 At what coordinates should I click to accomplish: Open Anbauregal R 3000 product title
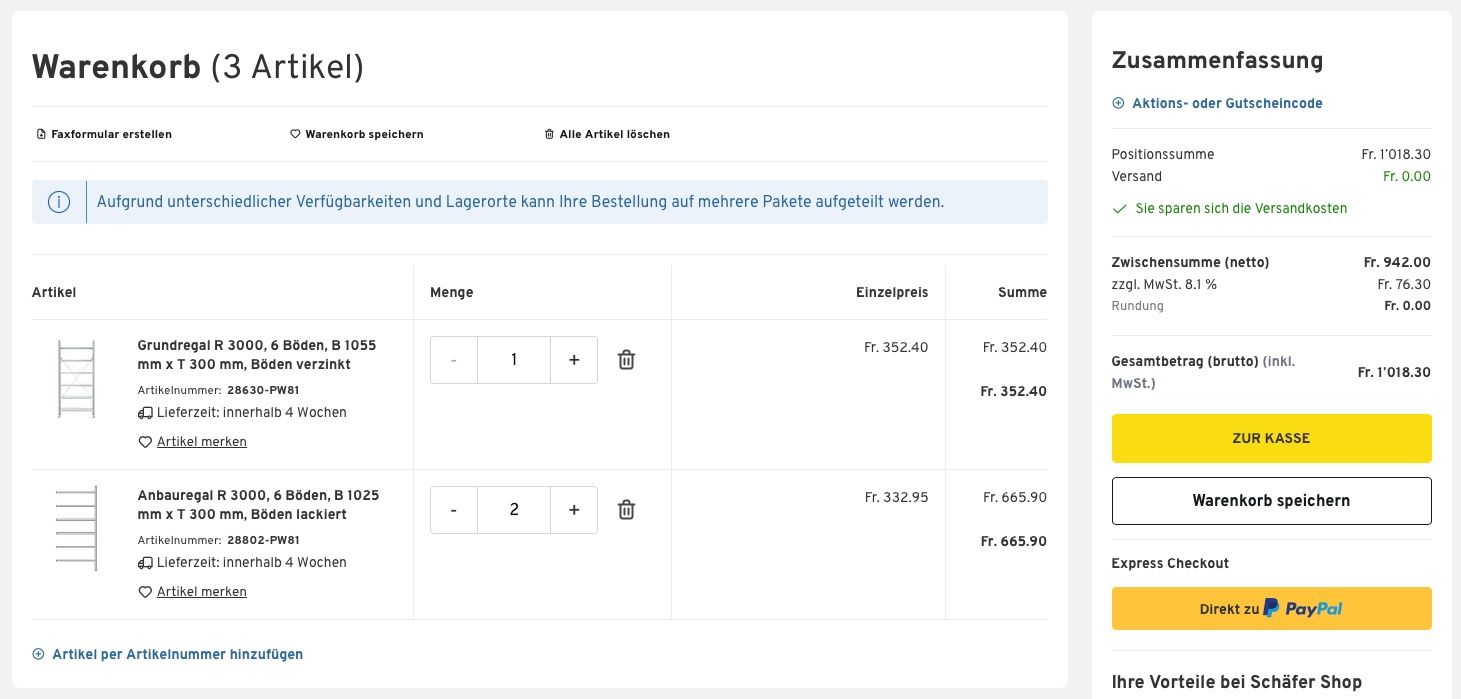tap(258, 505)
